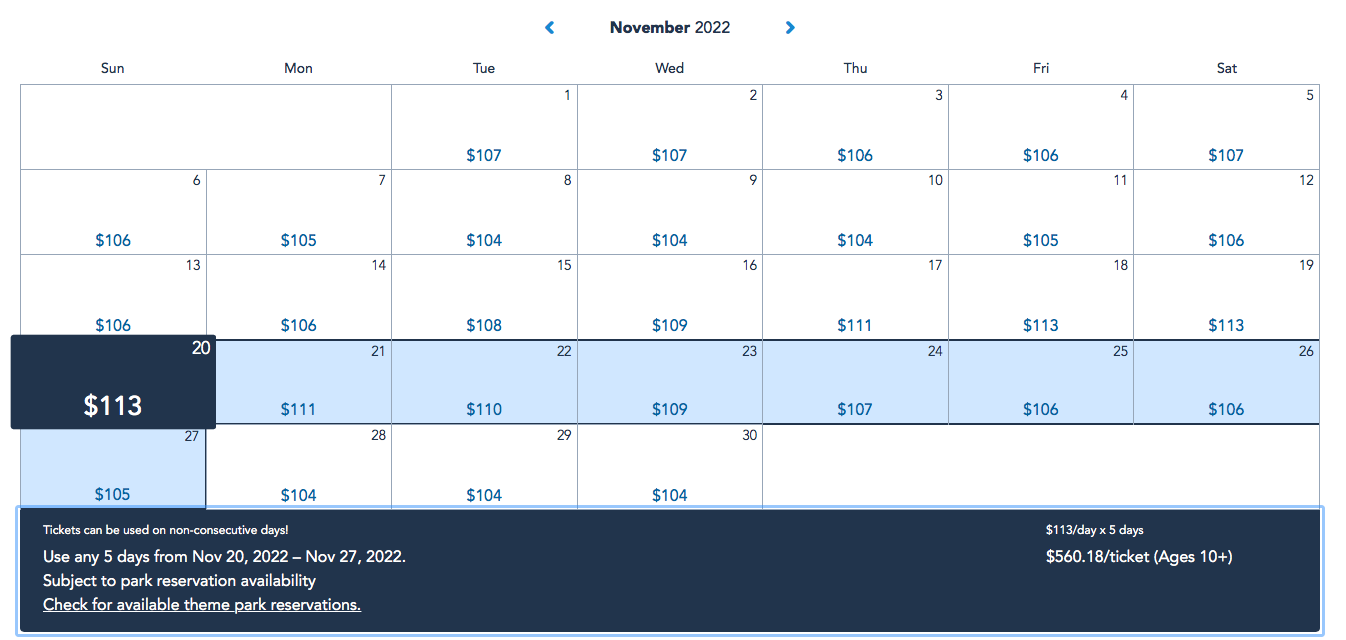The image size is (1346, 640).
Task: Go to the previous month arrow
Action: pyautogui.click(x=550, y=28)
